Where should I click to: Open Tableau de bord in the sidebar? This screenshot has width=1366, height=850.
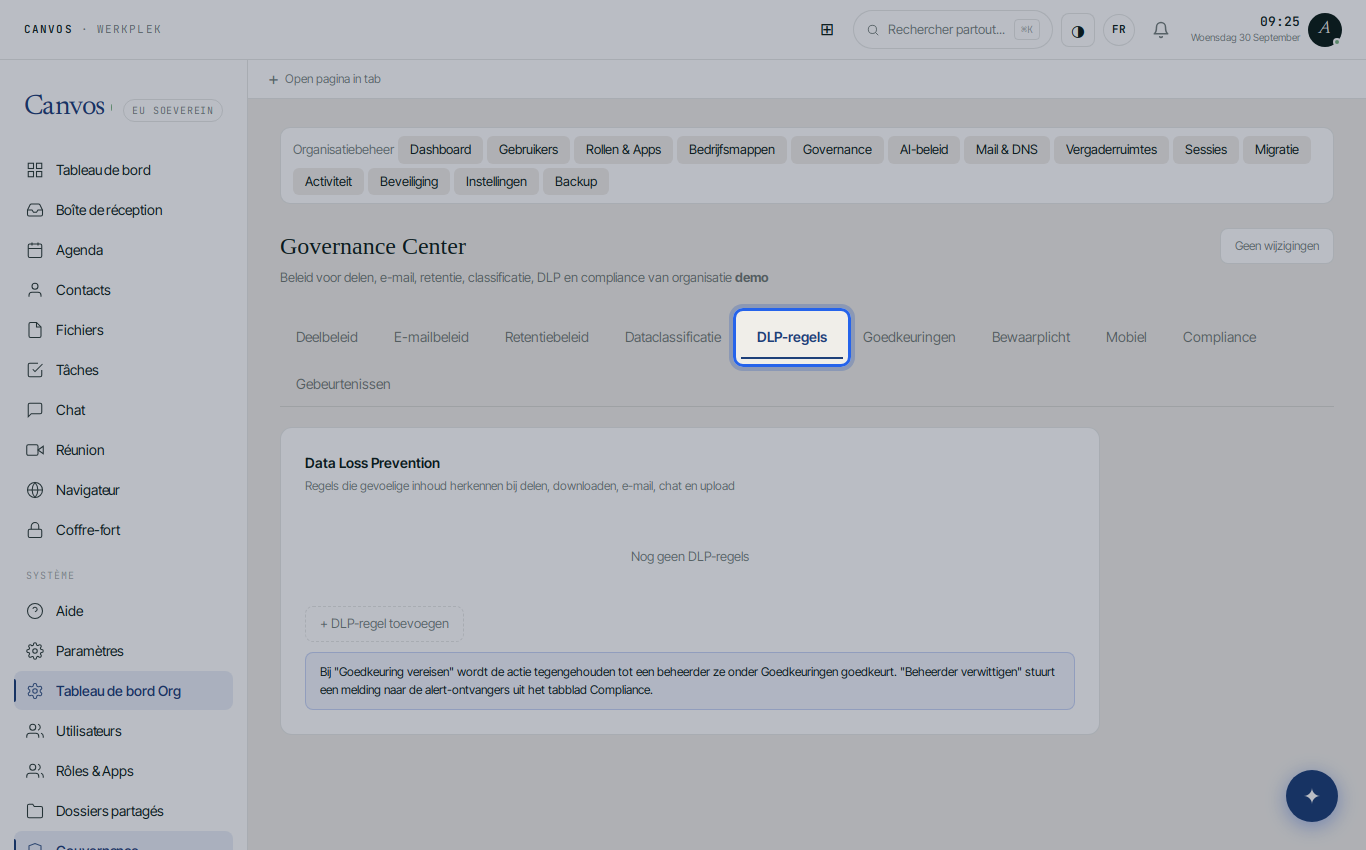(124, 170)
